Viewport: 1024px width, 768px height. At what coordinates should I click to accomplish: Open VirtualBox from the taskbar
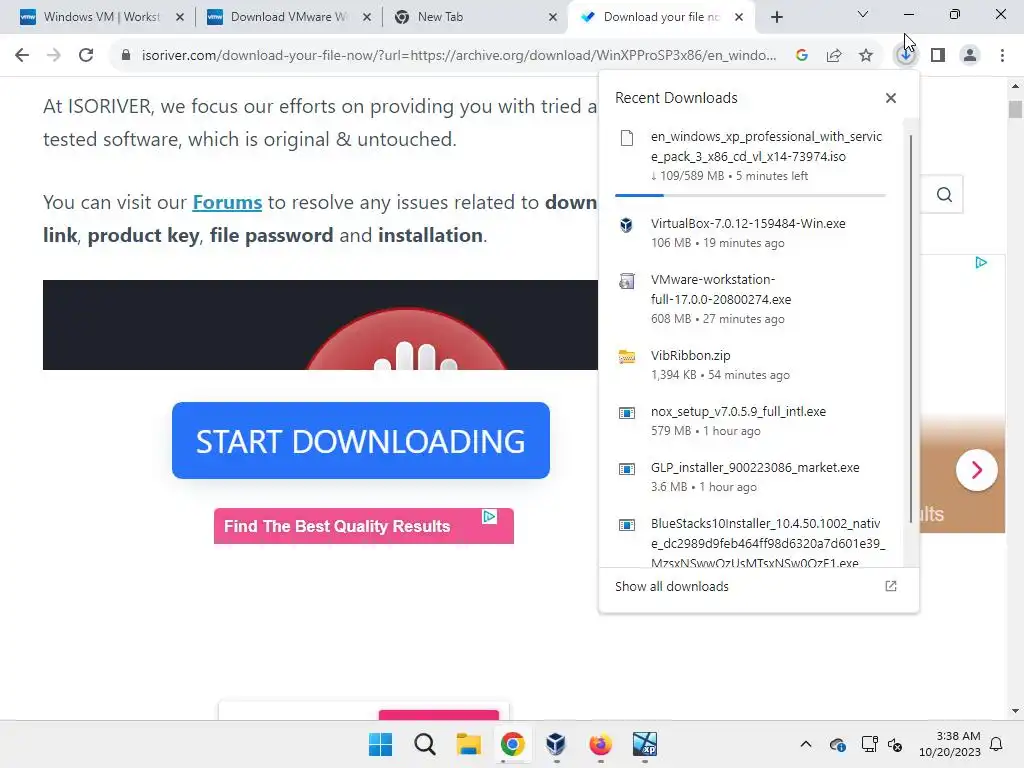point(556,744)
